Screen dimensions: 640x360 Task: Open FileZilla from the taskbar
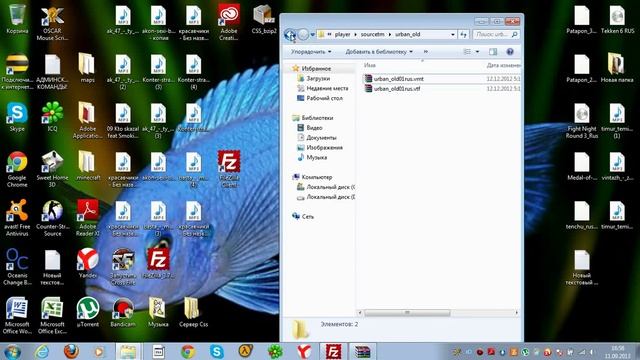[x=333, y=351]
